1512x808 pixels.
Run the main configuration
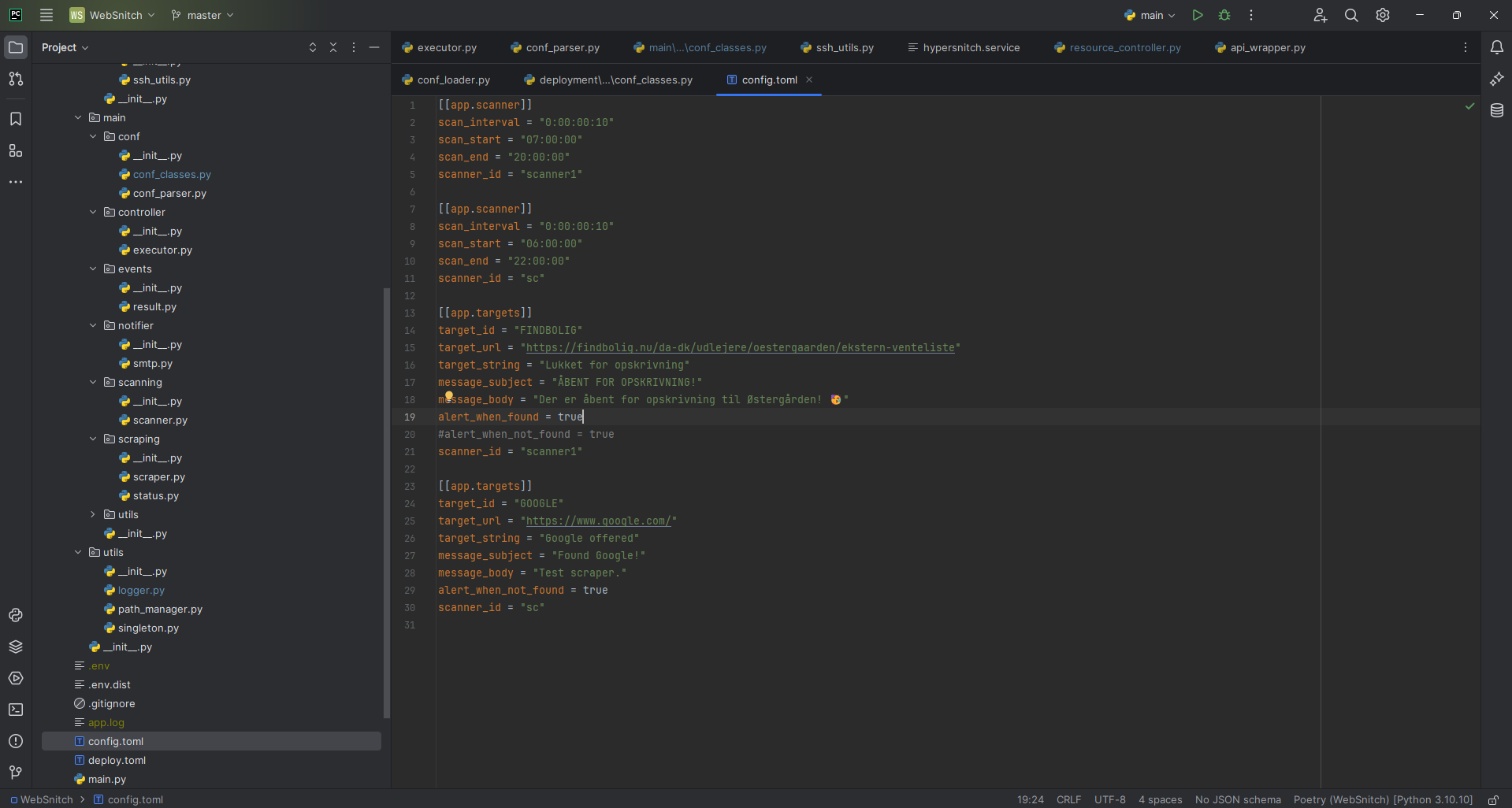tap(1198, 15)
